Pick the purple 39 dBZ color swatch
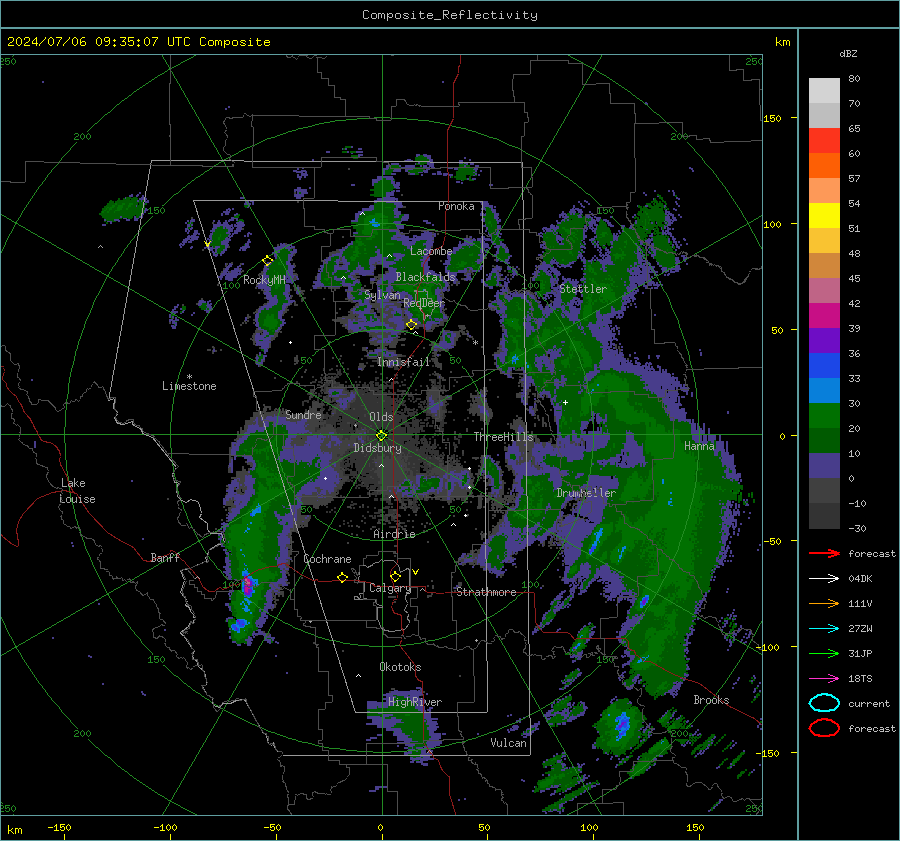Screen dimensions: 900x841 click(x=824, y=340)
